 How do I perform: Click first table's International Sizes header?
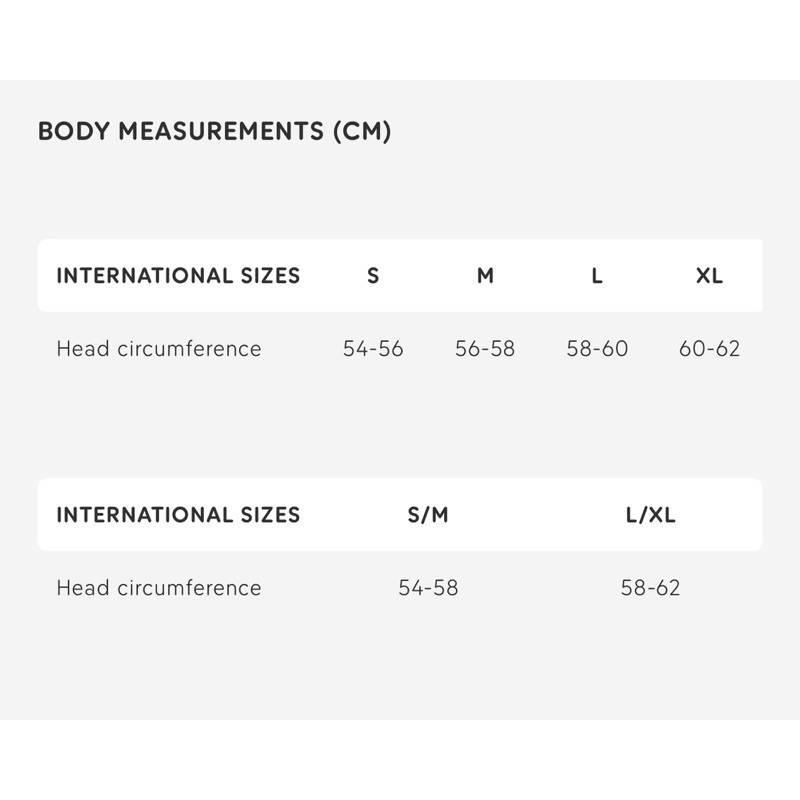(x=178, y=276)
